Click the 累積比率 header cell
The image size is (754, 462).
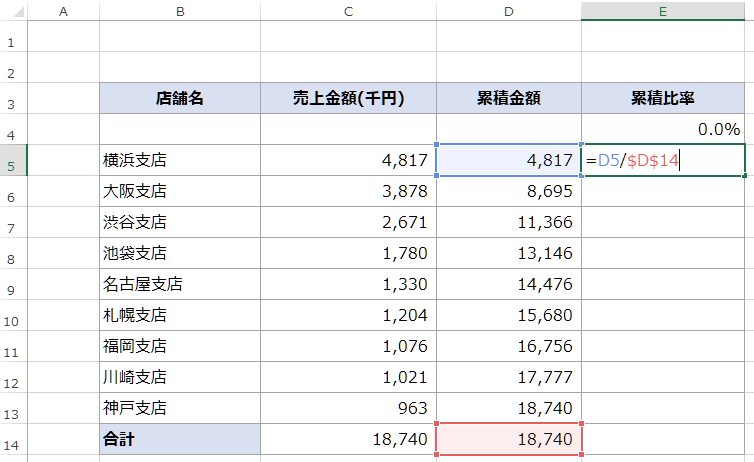point(663,98)
